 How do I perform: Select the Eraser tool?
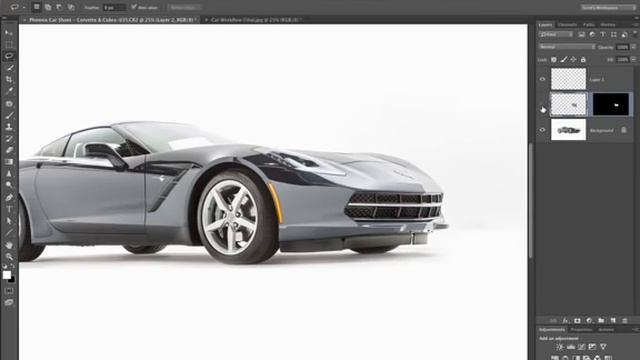9,150
